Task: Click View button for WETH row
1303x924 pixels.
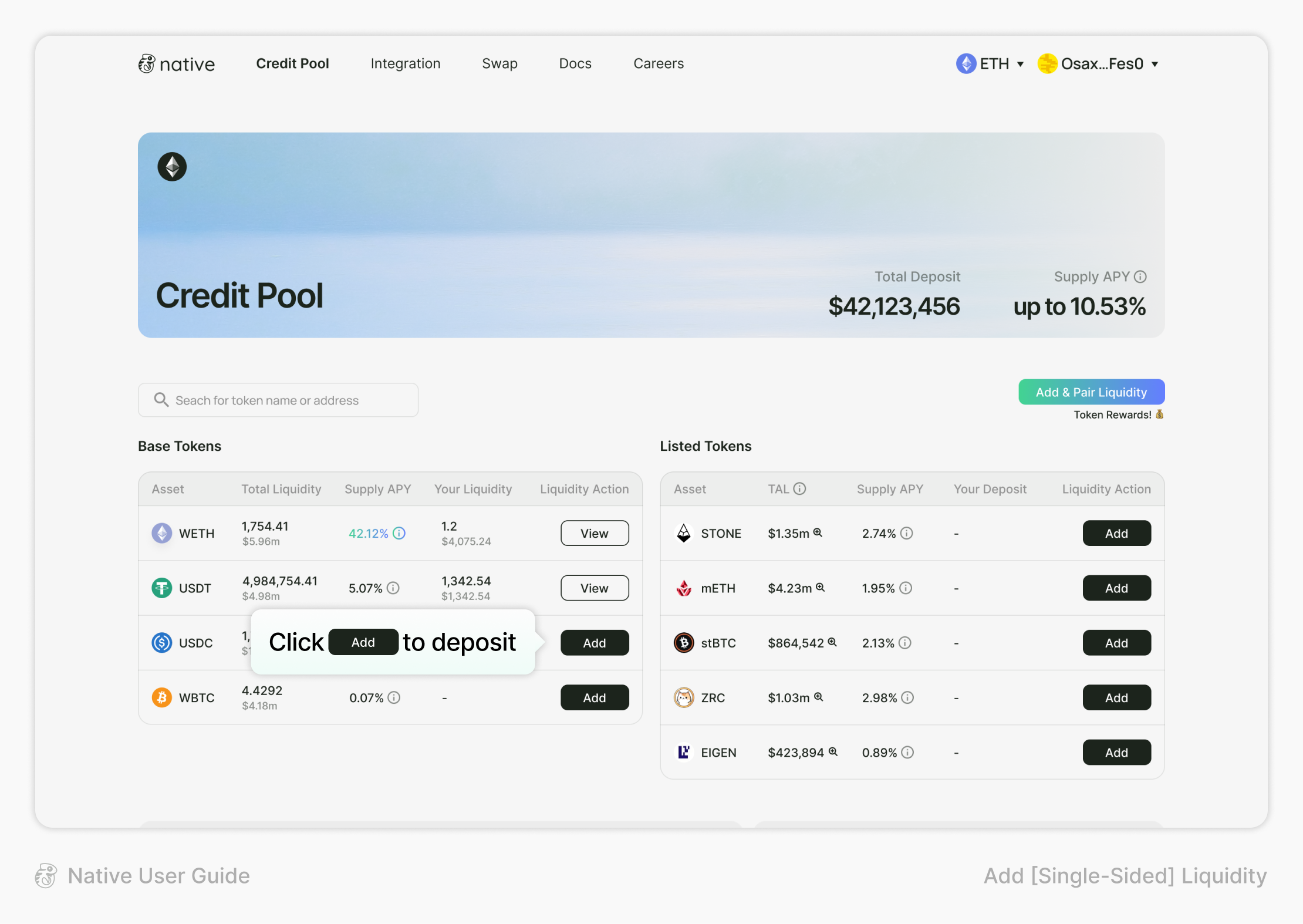Action: pos(594,533)
